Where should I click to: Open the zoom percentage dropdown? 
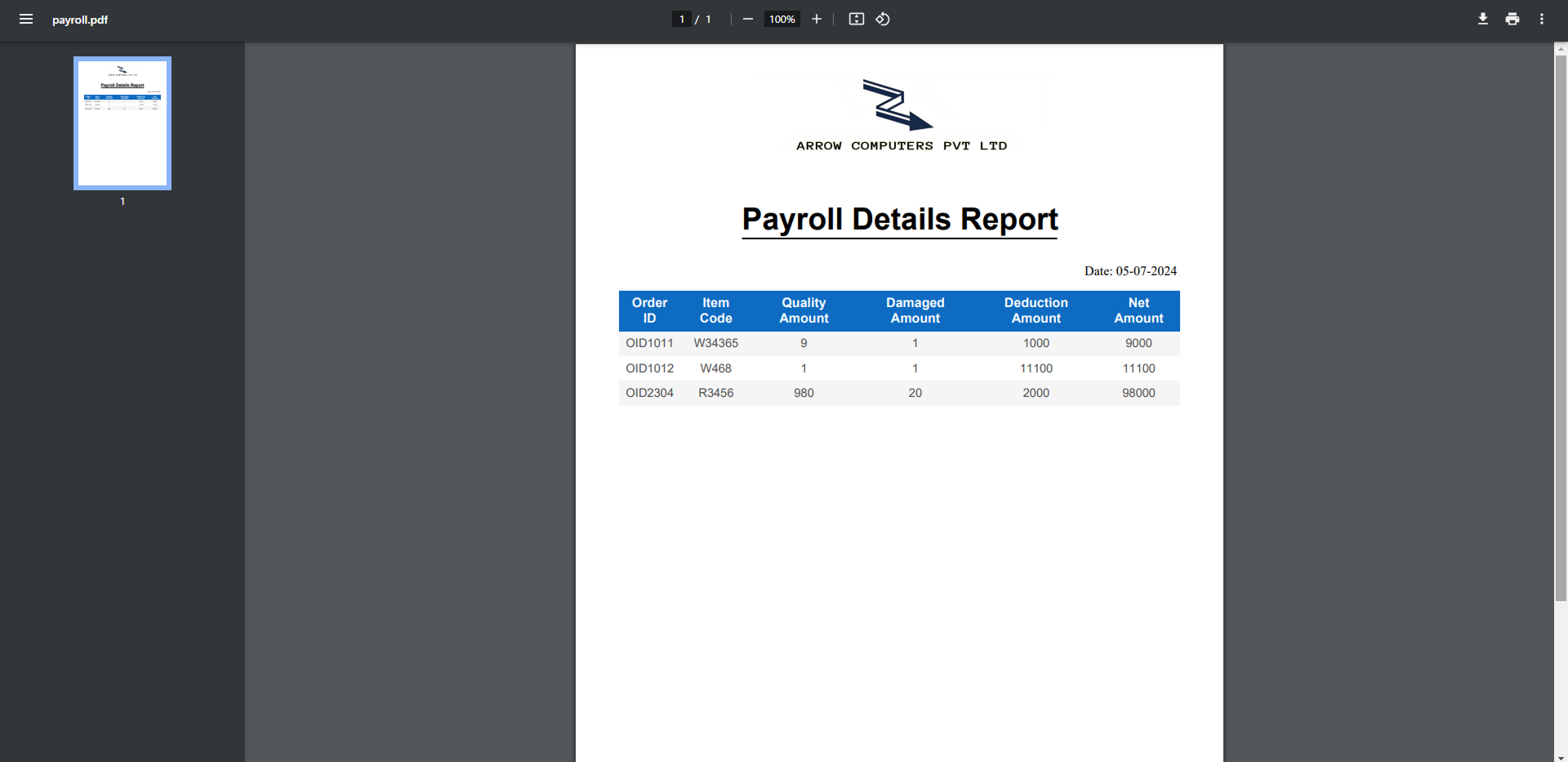(x=781, y=19)
